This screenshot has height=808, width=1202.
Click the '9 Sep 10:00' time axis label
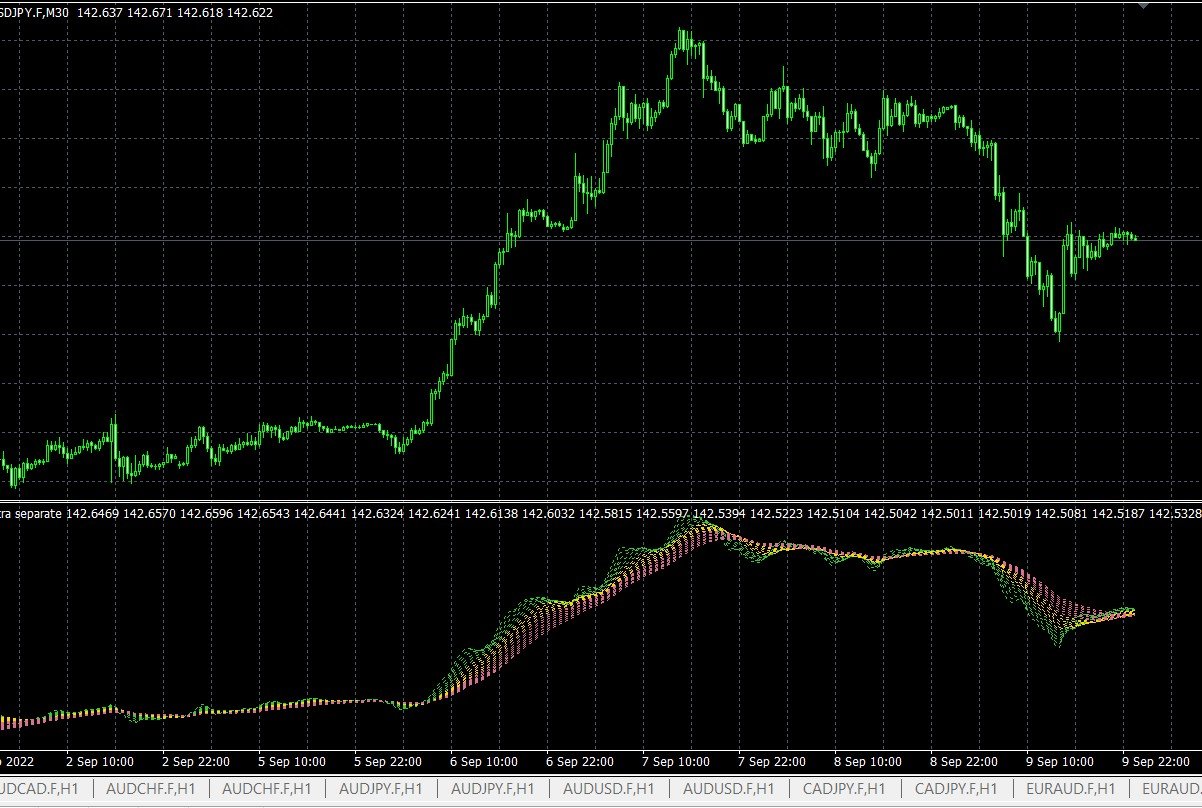(1058, 761)
